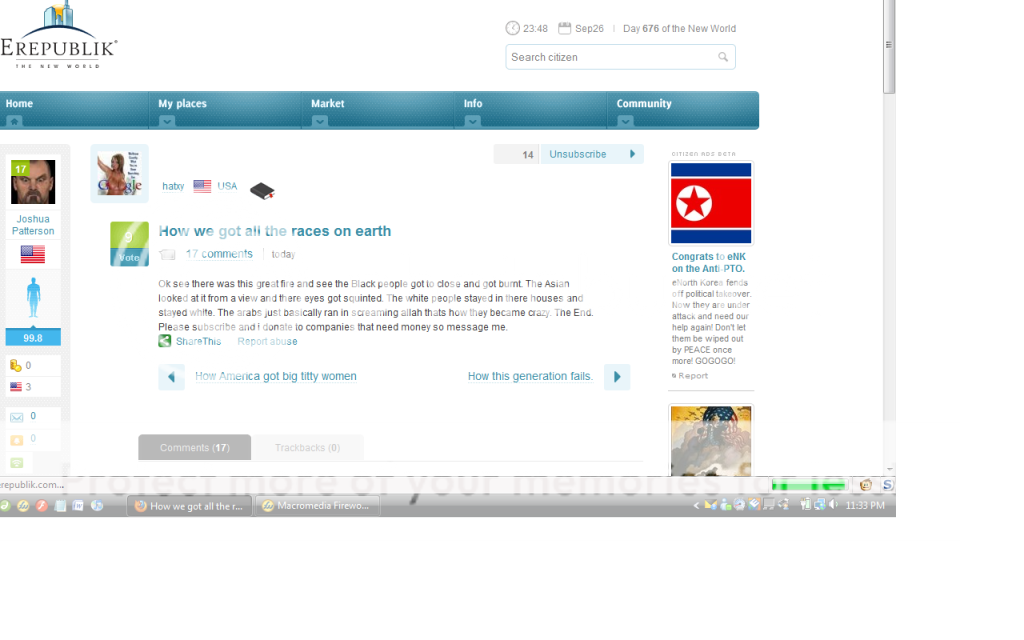This screenshot has width=1024, height=640.
Task: Go to next article using right arrow
Action: pos(617,377)
